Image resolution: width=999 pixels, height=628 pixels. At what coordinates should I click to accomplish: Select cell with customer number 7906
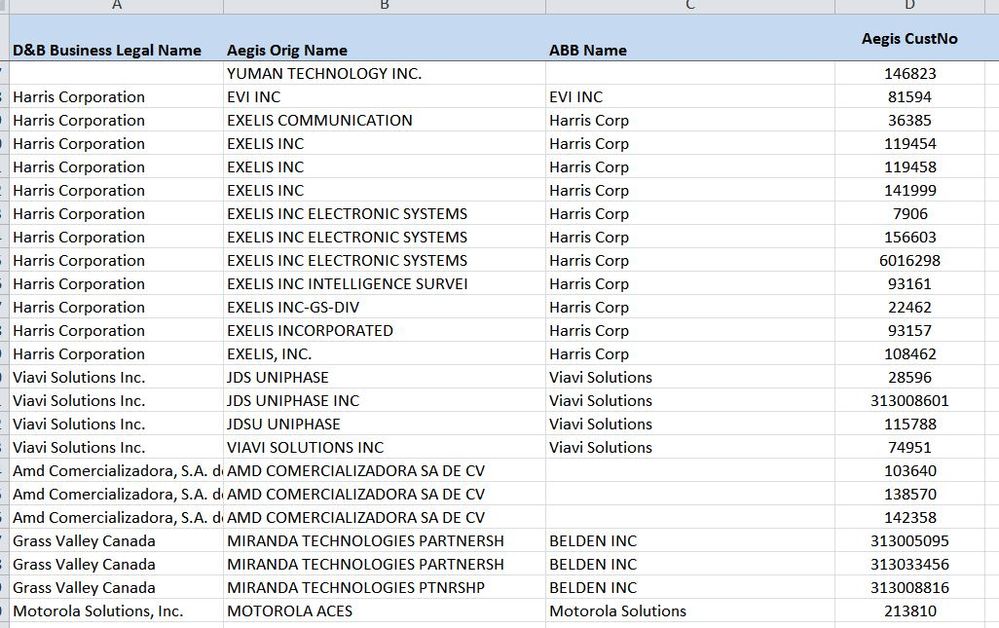pyautogui.click(x=909, y=213)
